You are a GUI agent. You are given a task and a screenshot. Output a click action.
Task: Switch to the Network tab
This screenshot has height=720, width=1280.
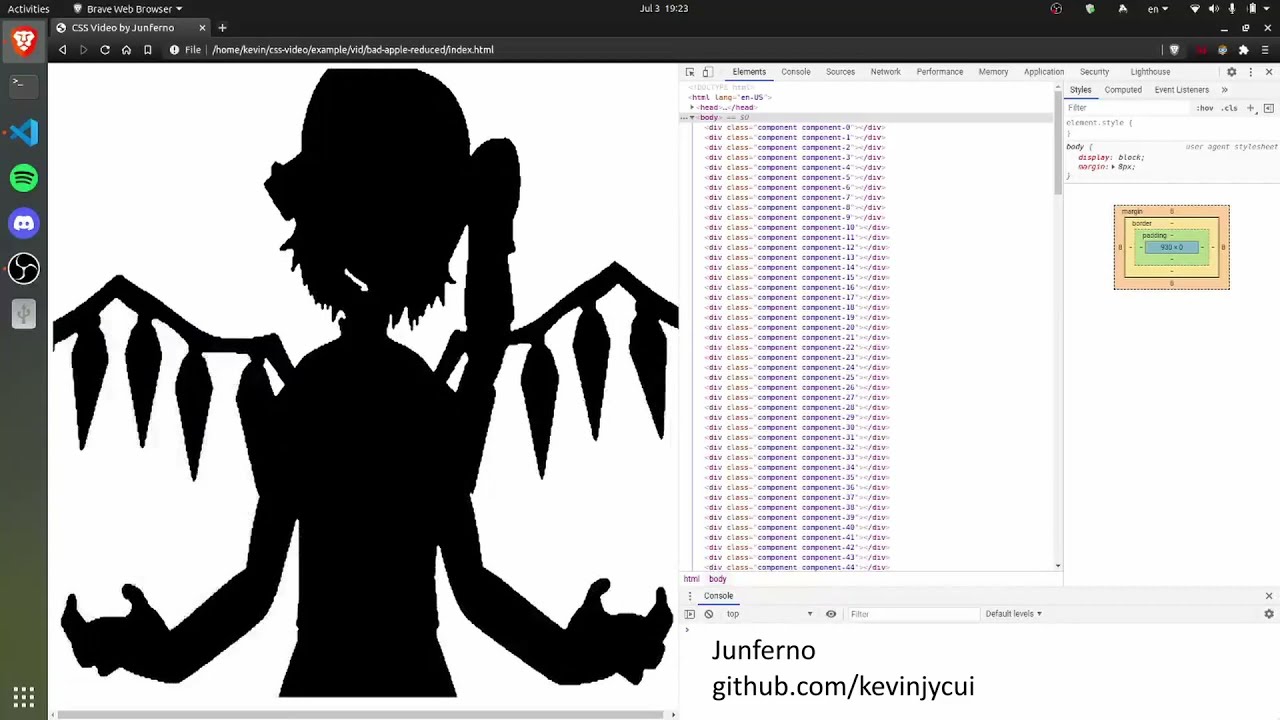[x=885, y=72]
